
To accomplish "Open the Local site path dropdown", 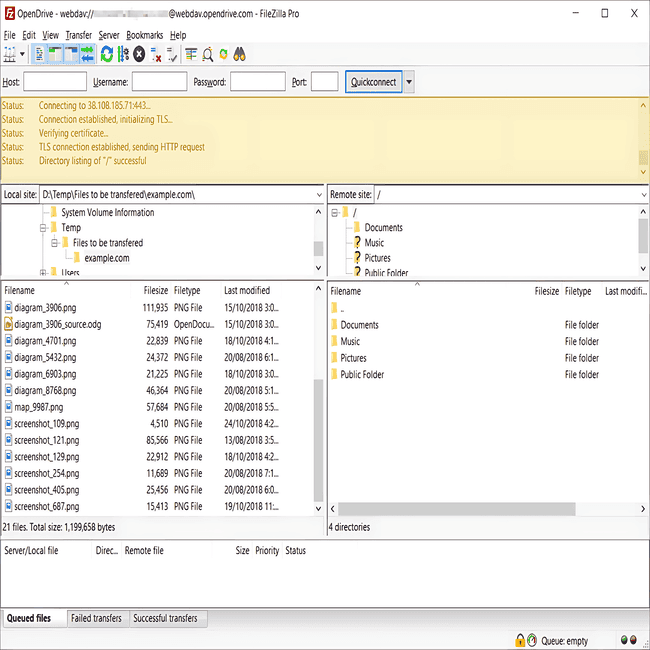I will (x=319, y=195).
